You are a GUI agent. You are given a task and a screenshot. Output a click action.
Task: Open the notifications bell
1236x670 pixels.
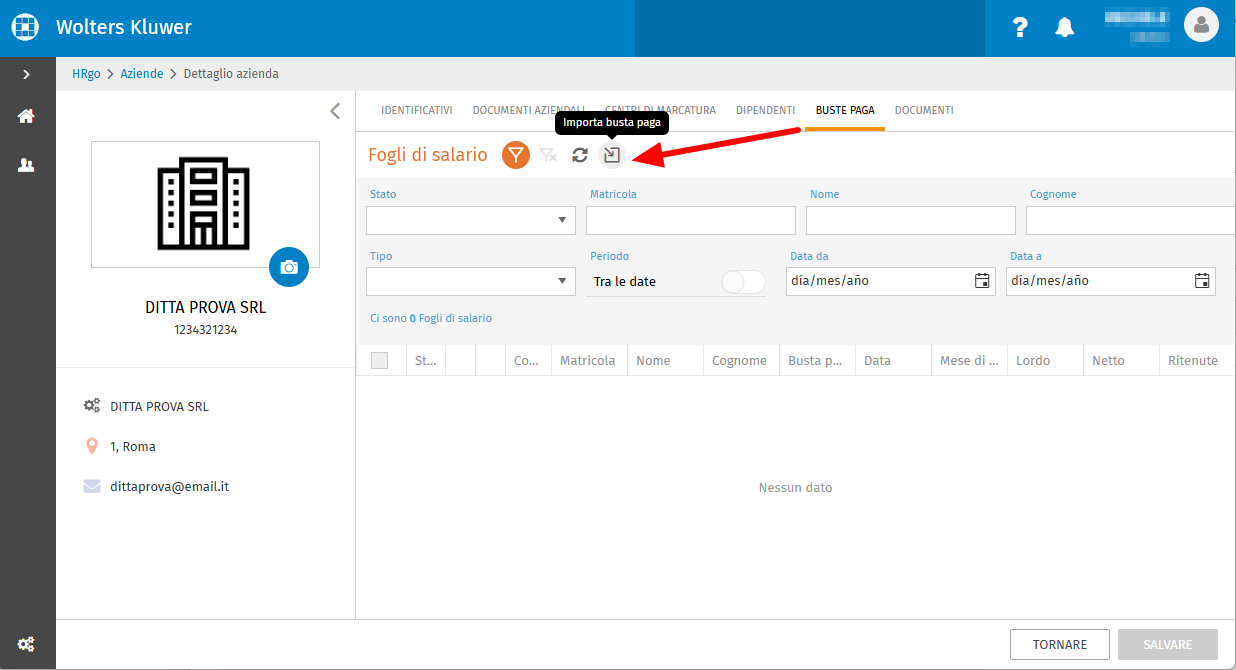click(1065, 27)
